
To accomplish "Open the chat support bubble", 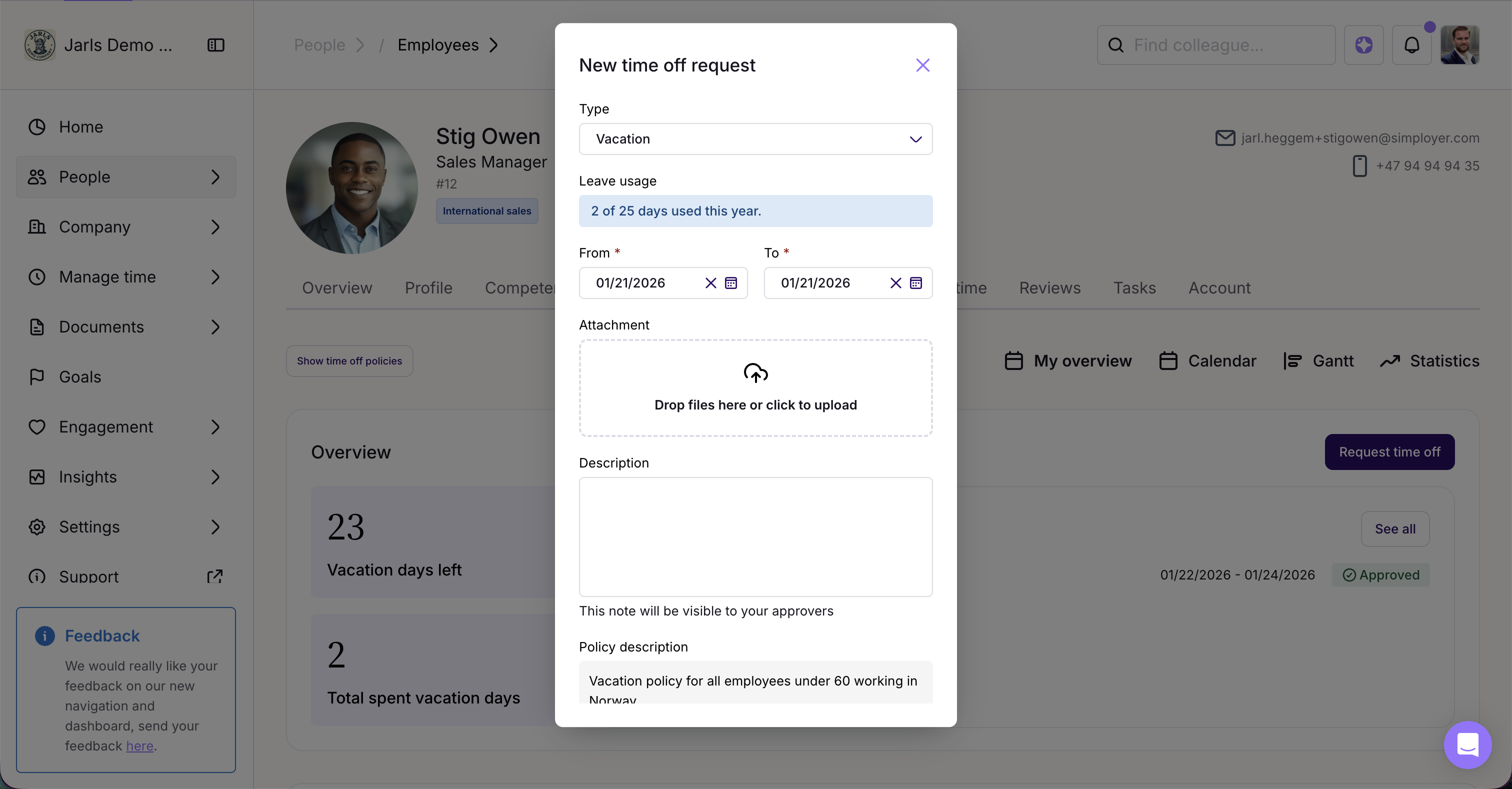I will [1467, 745].
